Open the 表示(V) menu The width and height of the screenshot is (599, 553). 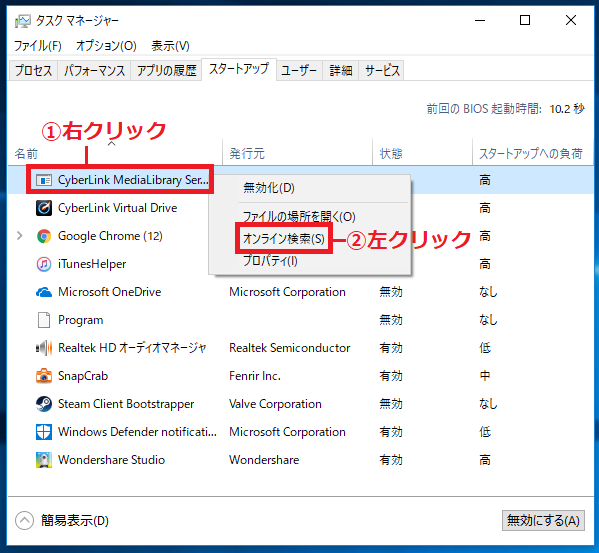tap(170, 46)
